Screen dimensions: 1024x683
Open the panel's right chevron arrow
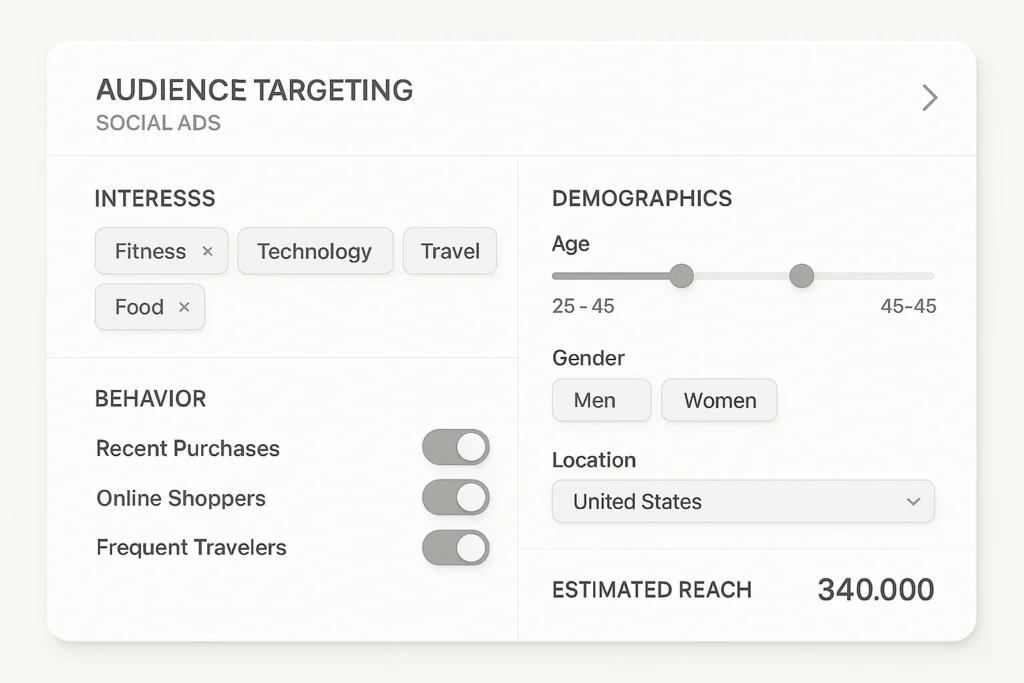coord(930,97)
